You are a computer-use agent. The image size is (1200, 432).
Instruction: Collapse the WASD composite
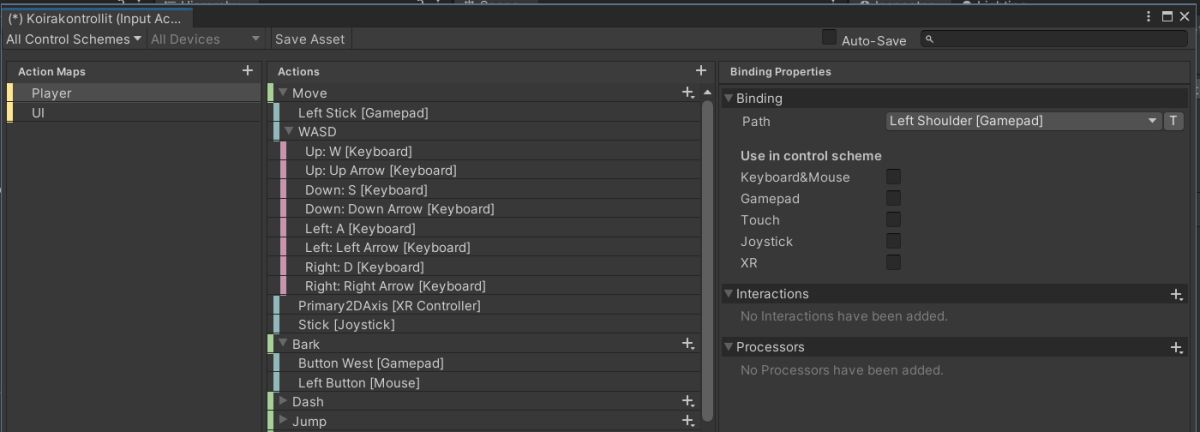[289, 131]
